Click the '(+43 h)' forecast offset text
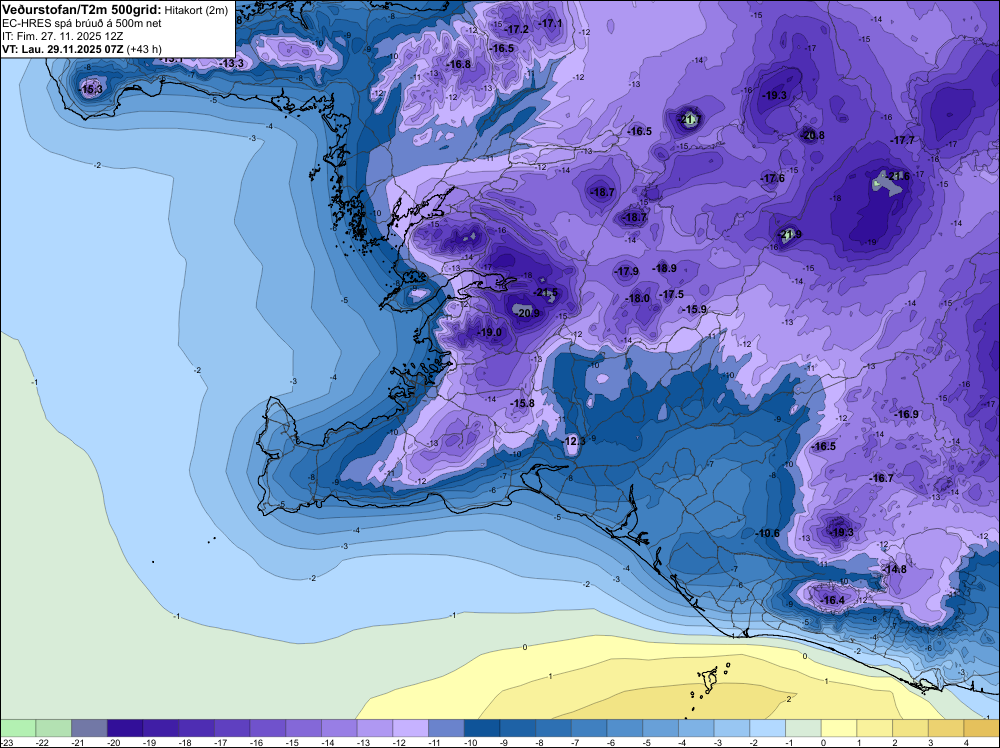Viewport: 1000px width, 748px height. click(x=144, y=49)
